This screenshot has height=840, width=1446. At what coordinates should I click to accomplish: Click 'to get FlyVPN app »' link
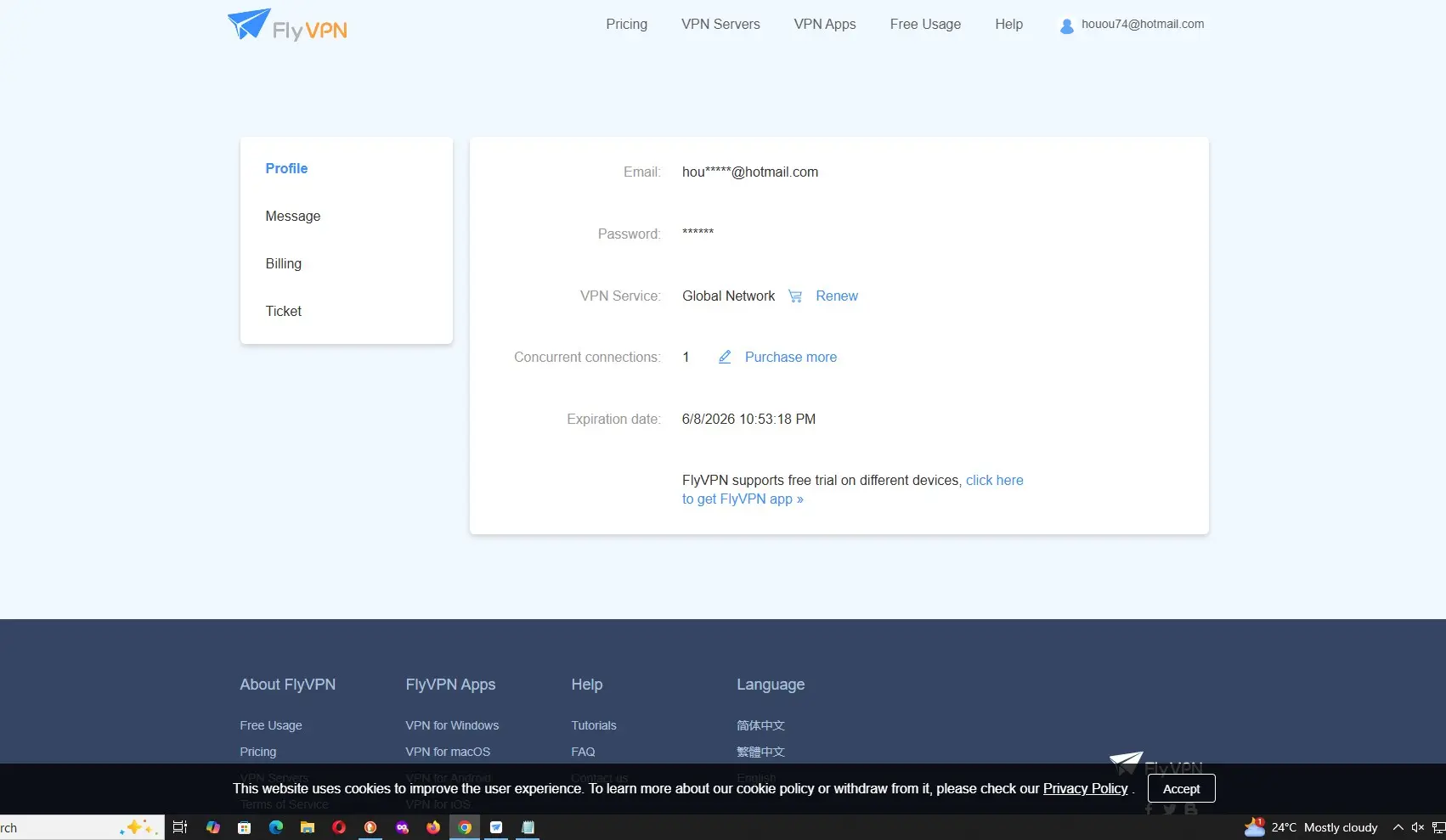743,499
